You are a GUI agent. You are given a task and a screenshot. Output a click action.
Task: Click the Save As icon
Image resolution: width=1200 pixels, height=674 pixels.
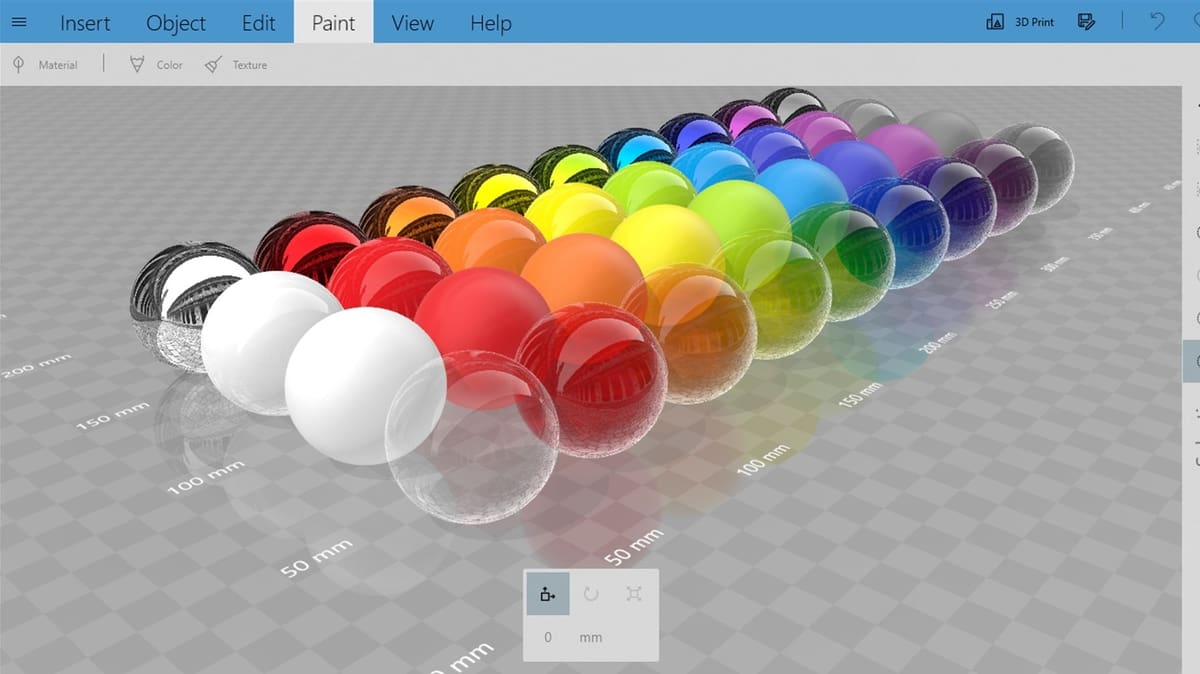click(x=1086, y=21)
